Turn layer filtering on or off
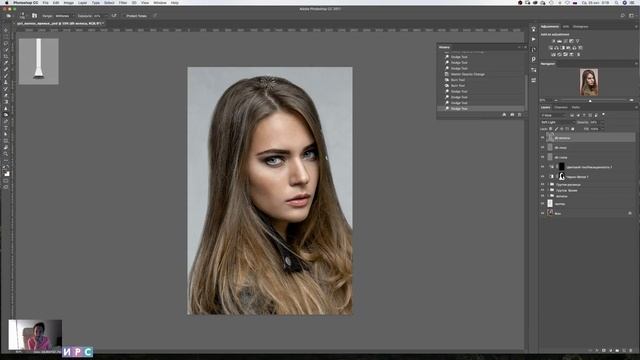640x360 pixels. coord(603,115)
